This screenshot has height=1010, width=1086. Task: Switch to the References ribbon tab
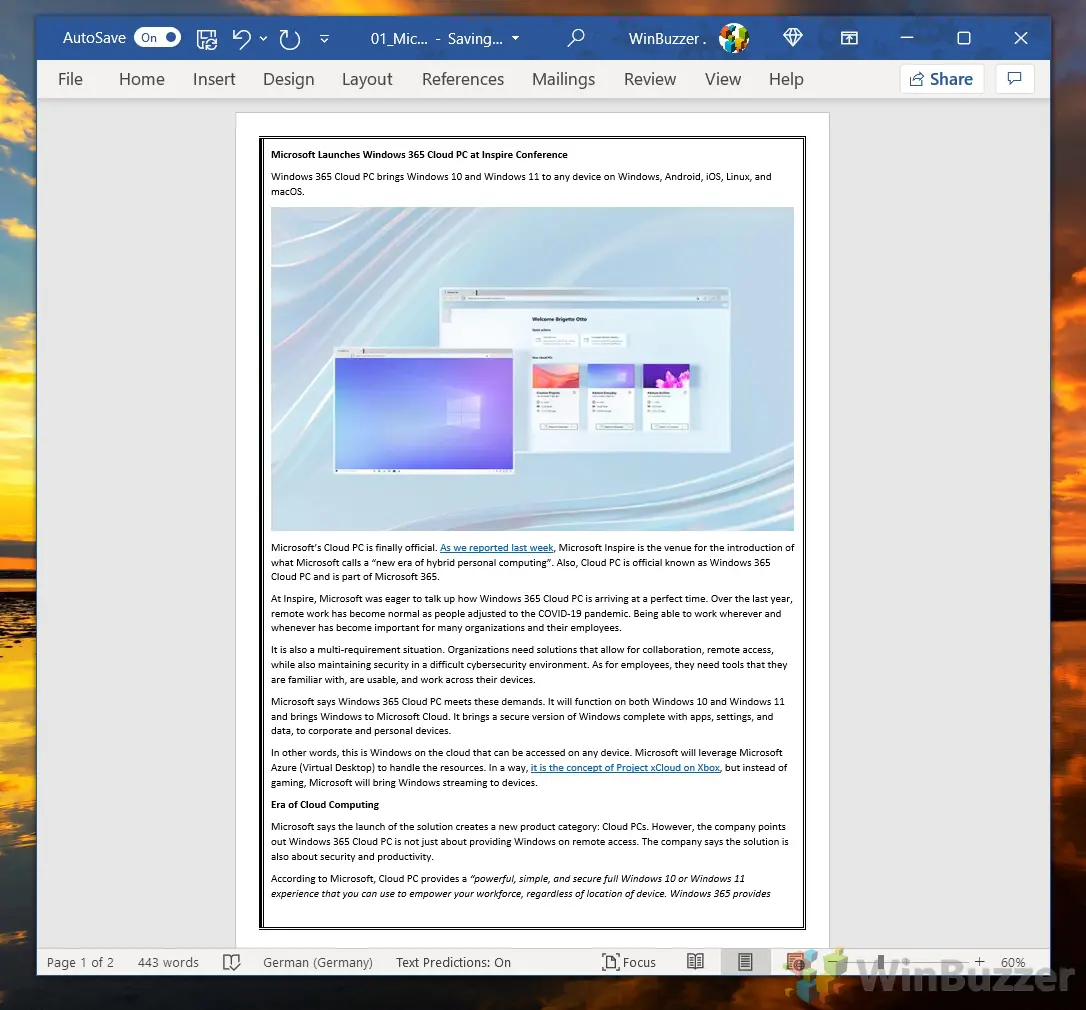click(462, 79)
